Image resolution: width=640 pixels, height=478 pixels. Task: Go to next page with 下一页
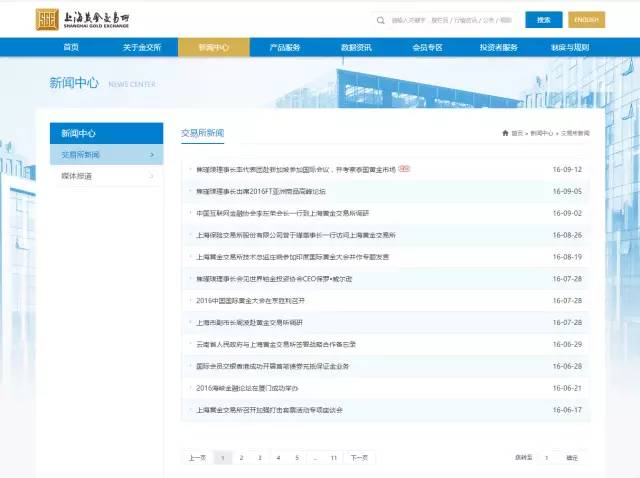(x=359, y=458)
